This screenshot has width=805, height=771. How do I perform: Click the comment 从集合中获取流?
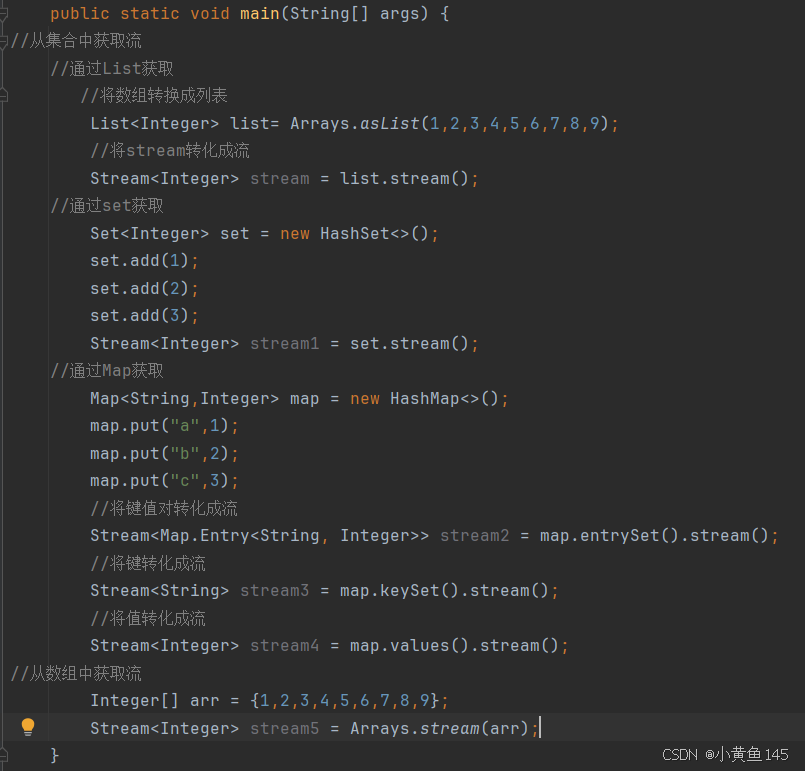coord(75,40)
